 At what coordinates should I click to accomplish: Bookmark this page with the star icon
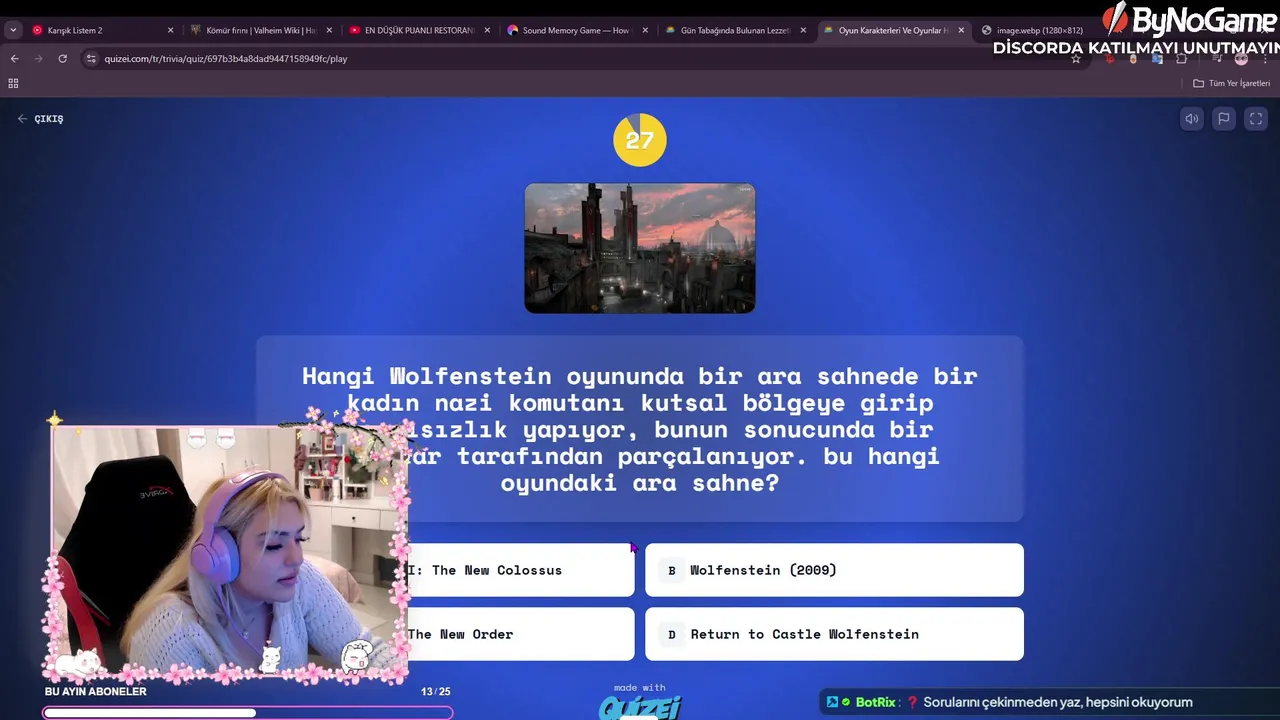tap(1076, 59)
